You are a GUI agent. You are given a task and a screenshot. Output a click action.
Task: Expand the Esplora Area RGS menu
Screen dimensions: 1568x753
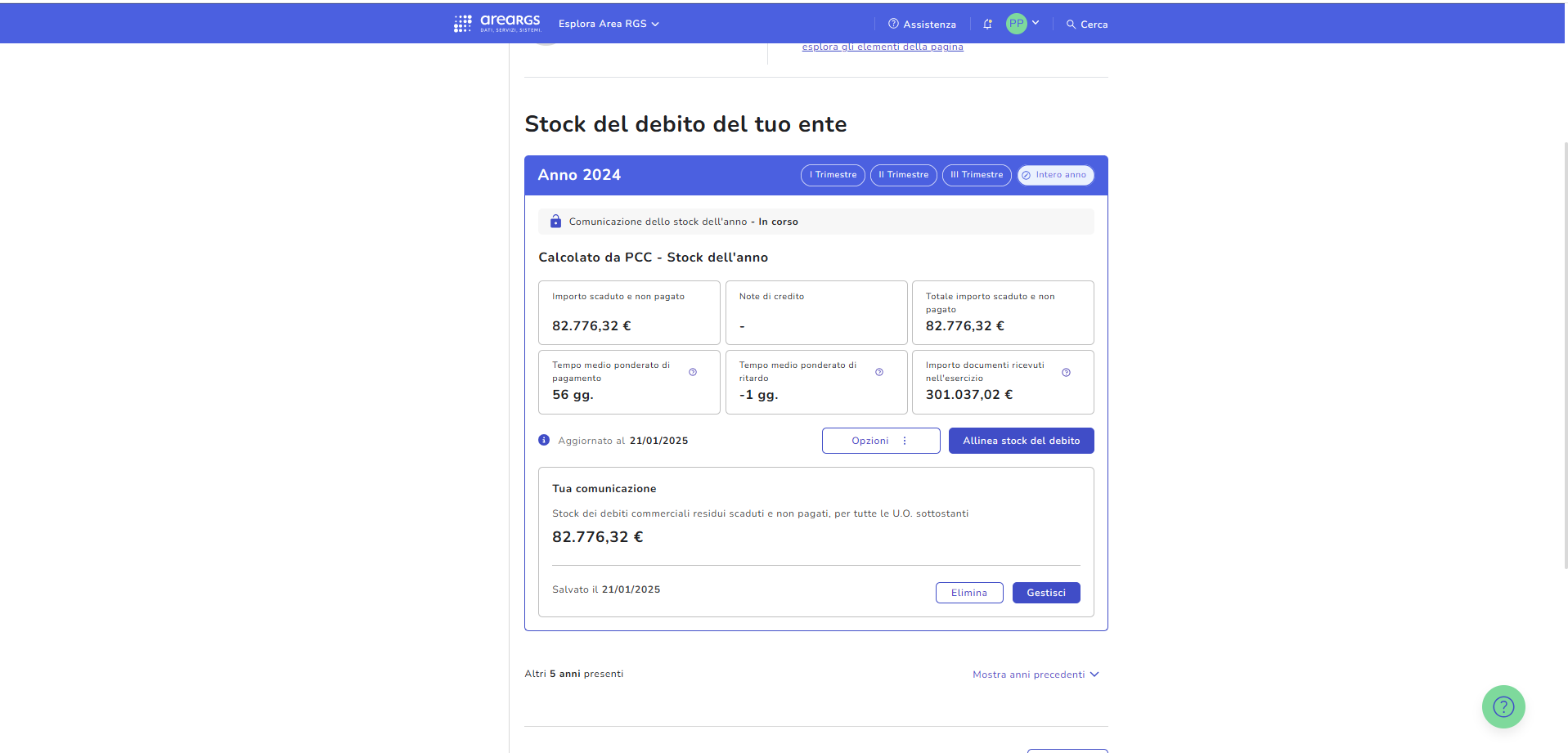coord(609,24)
